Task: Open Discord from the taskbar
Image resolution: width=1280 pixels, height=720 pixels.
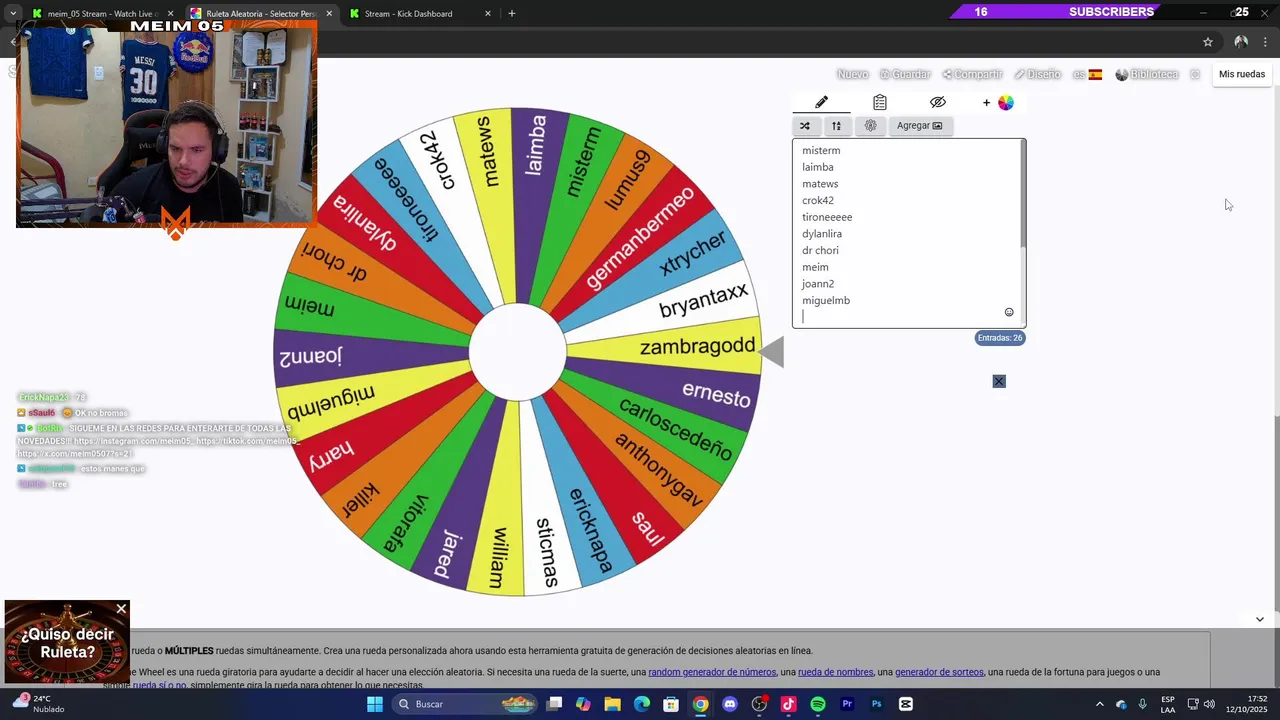Action: pyautogui.click(x=730, y=704)
